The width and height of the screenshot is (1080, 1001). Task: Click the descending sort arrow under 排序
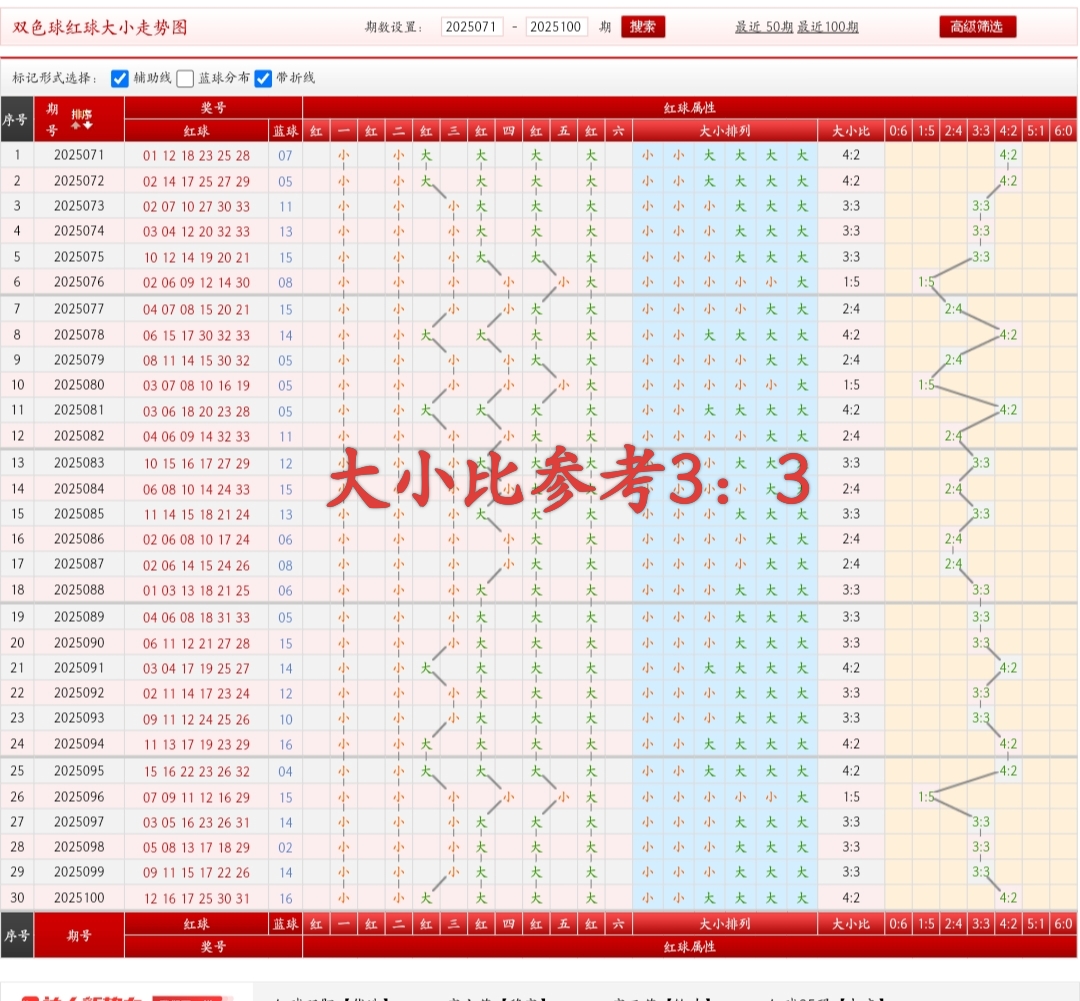pos(87,125)
